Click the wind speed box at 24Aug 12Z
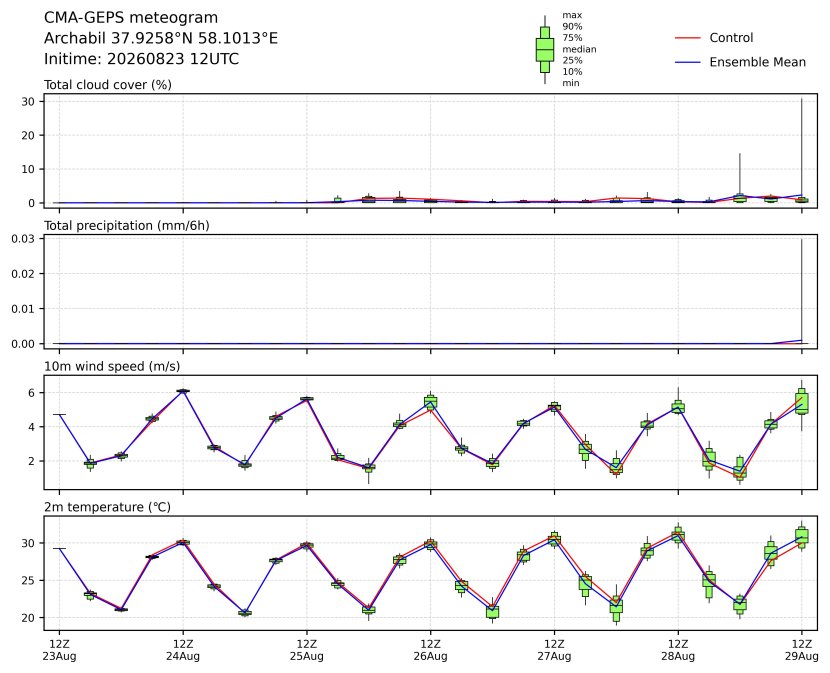 point(183,391)
